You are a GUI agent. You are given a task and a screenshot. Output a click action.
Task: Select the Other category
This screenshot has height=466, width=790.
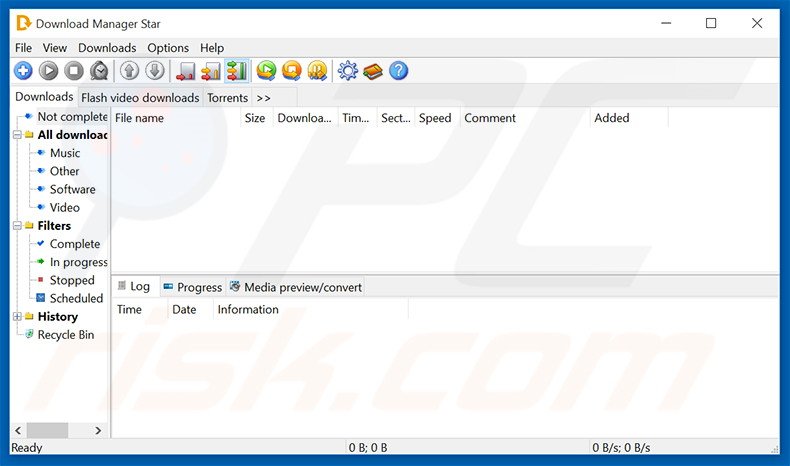[64, 171]
